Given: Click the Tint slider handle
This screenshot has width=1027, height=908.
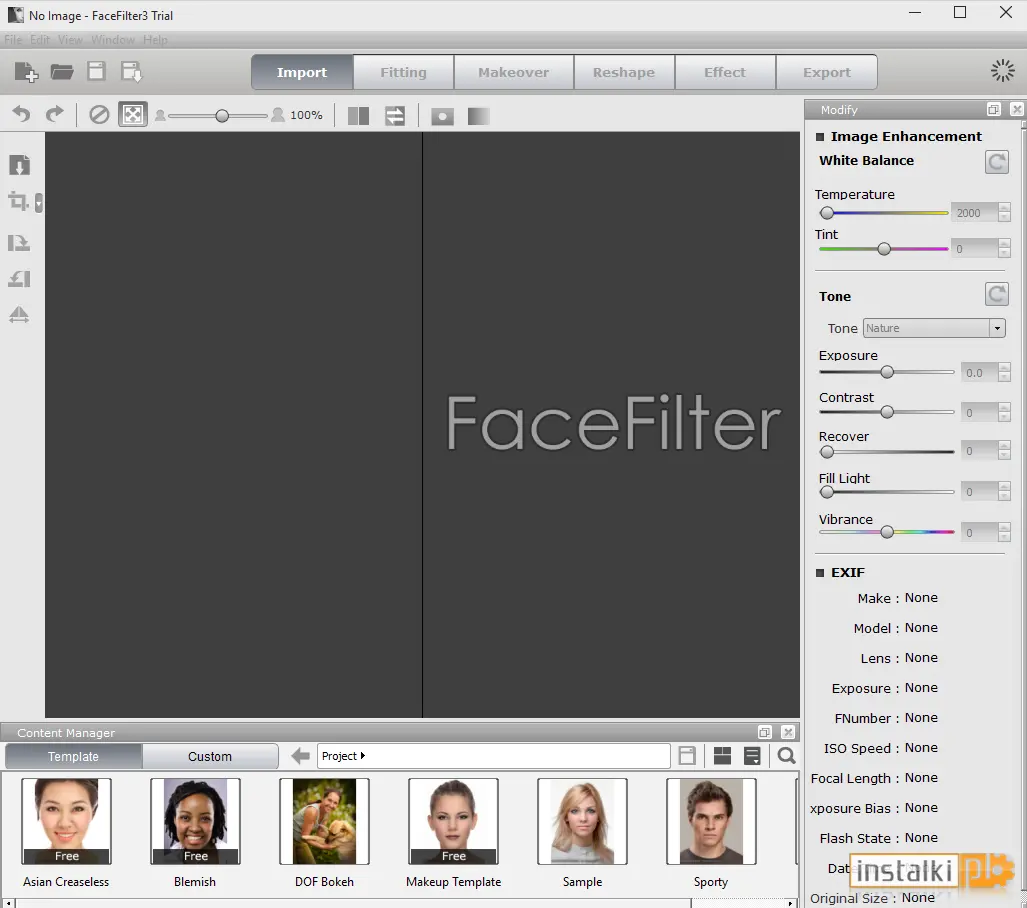Looking at the screenshot, I should pos(884,249).
